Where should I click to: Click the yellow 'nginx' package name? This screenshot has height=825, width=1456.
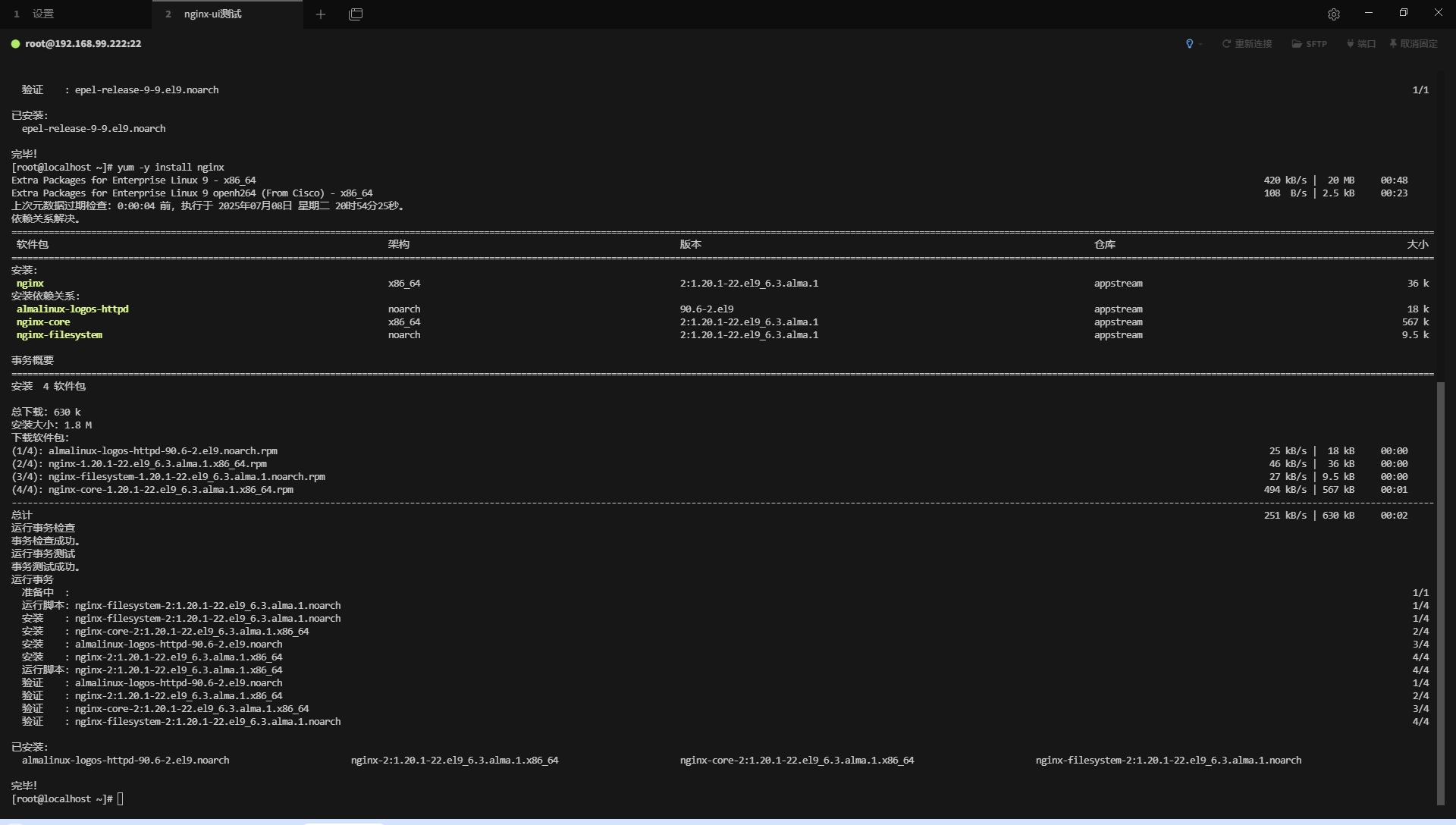tap(30, 284)
